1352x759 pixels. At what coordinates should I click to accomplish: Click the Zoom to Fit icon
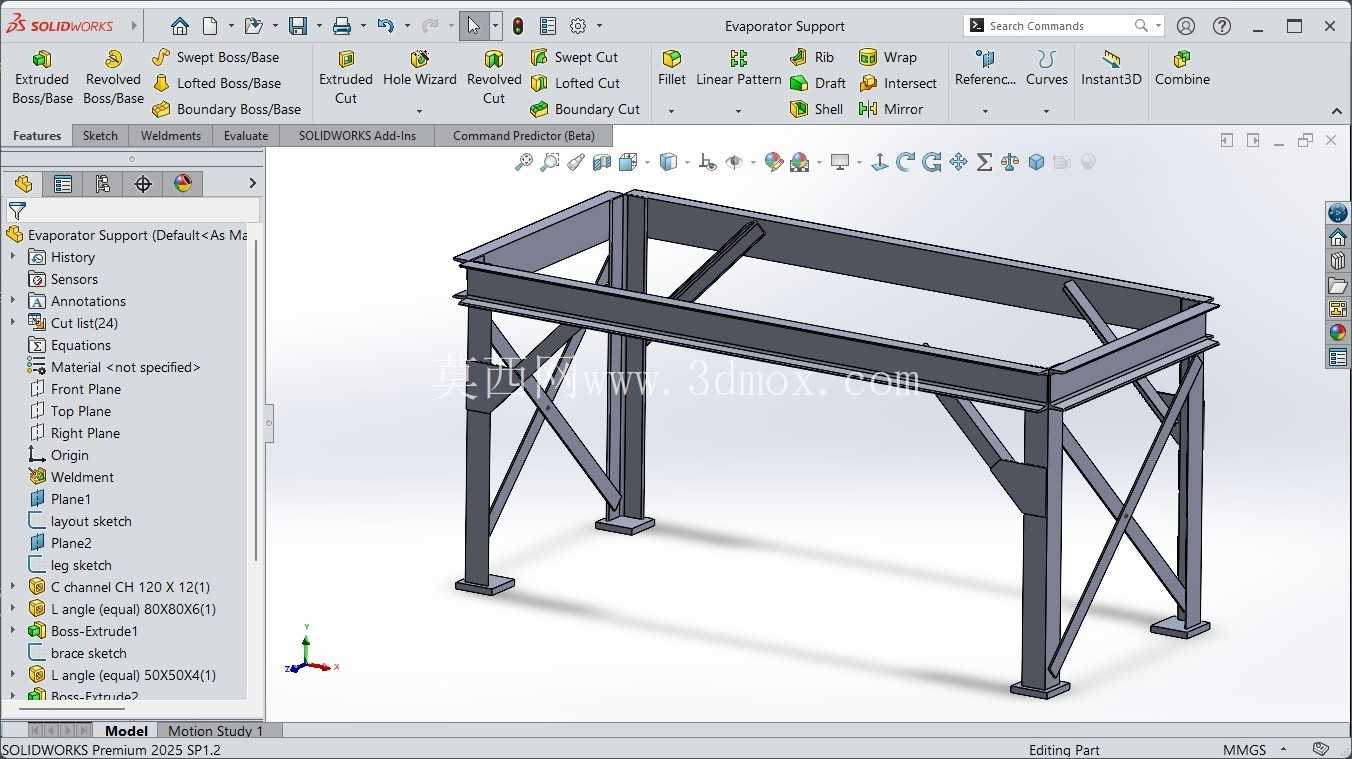[x=524, y=162]
